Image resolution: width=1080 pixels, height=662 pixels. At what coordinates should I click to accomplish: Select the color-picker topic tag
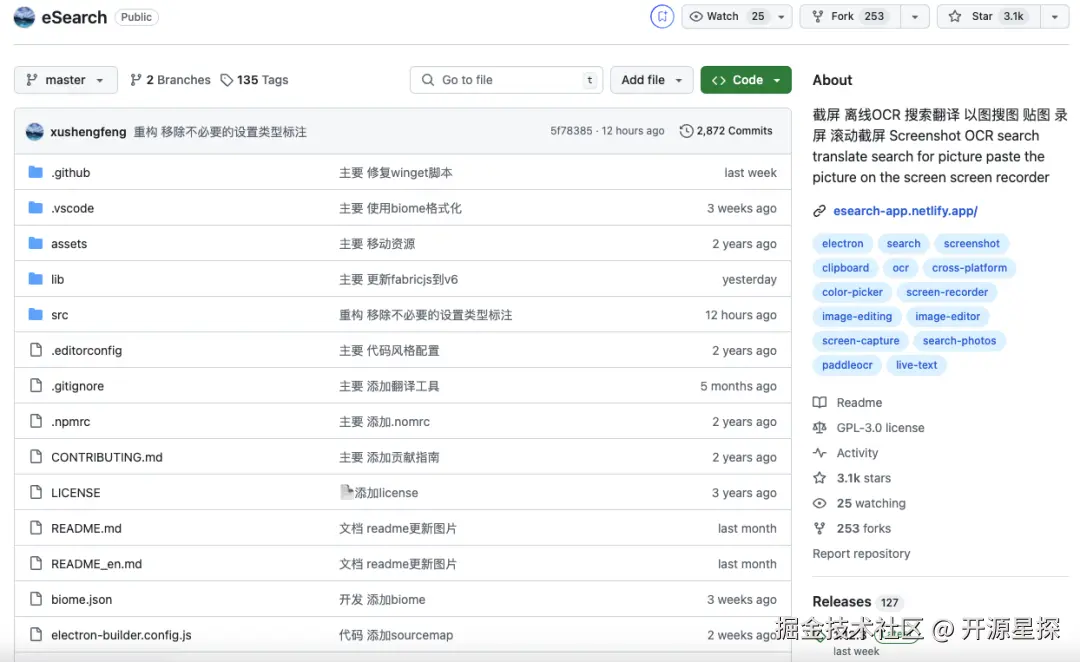coord(852,292)
